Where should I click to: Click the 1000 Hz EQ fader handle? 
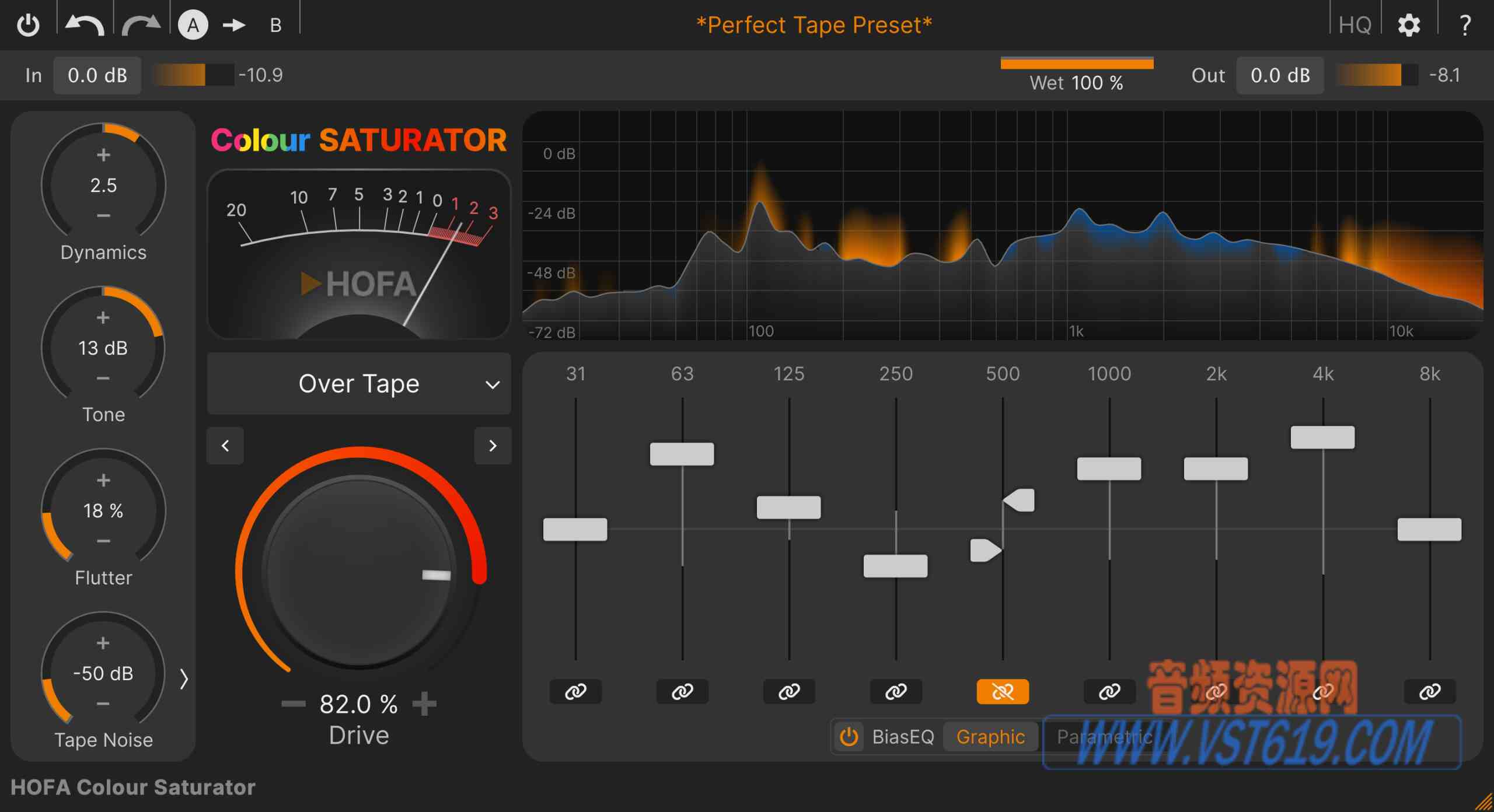1109,467
